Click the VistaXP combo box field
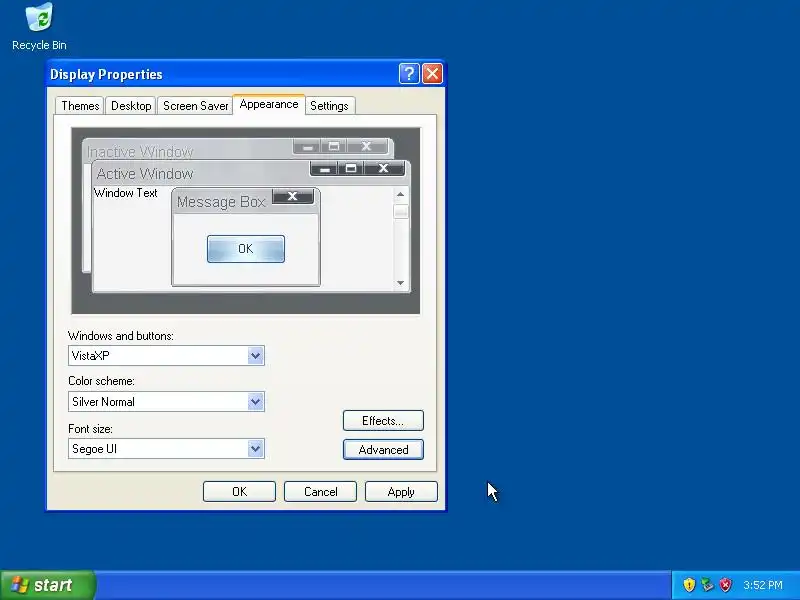This screenshot has width=800, height=600. click(166, 356)
